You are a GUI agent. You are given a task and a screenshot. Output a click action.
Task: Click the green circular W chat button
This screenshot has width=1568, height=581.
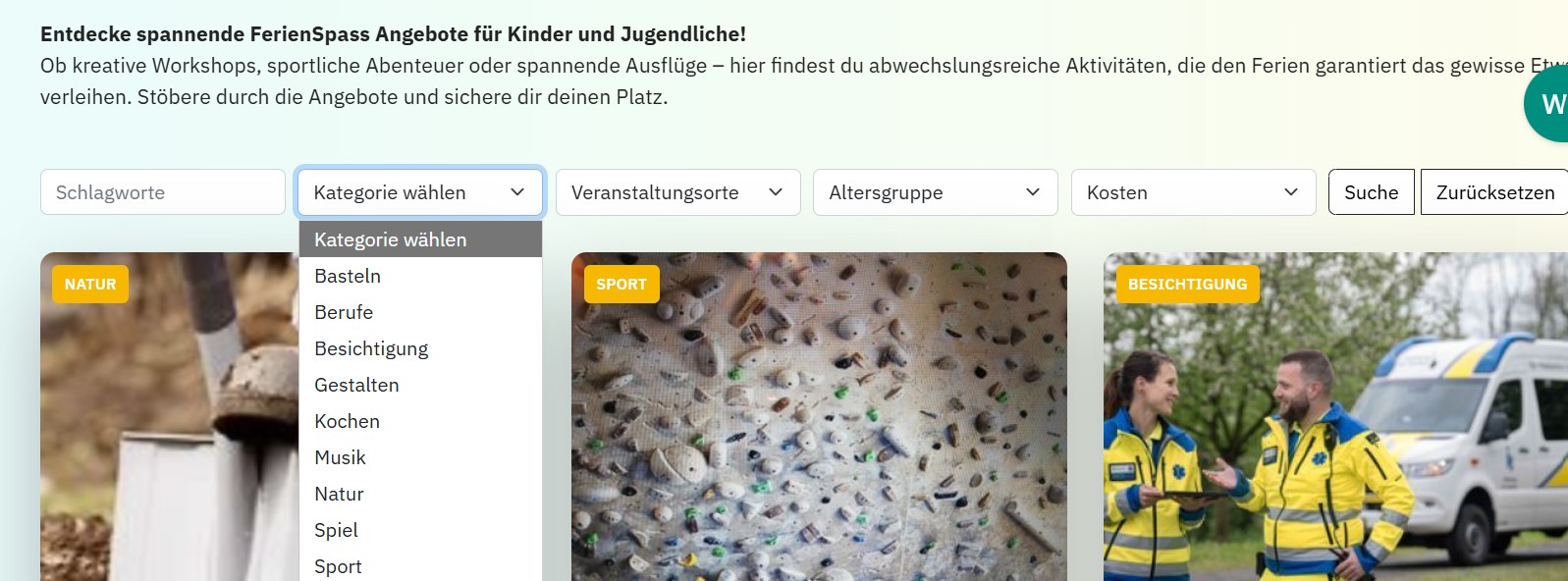(x=1546, y=103)
